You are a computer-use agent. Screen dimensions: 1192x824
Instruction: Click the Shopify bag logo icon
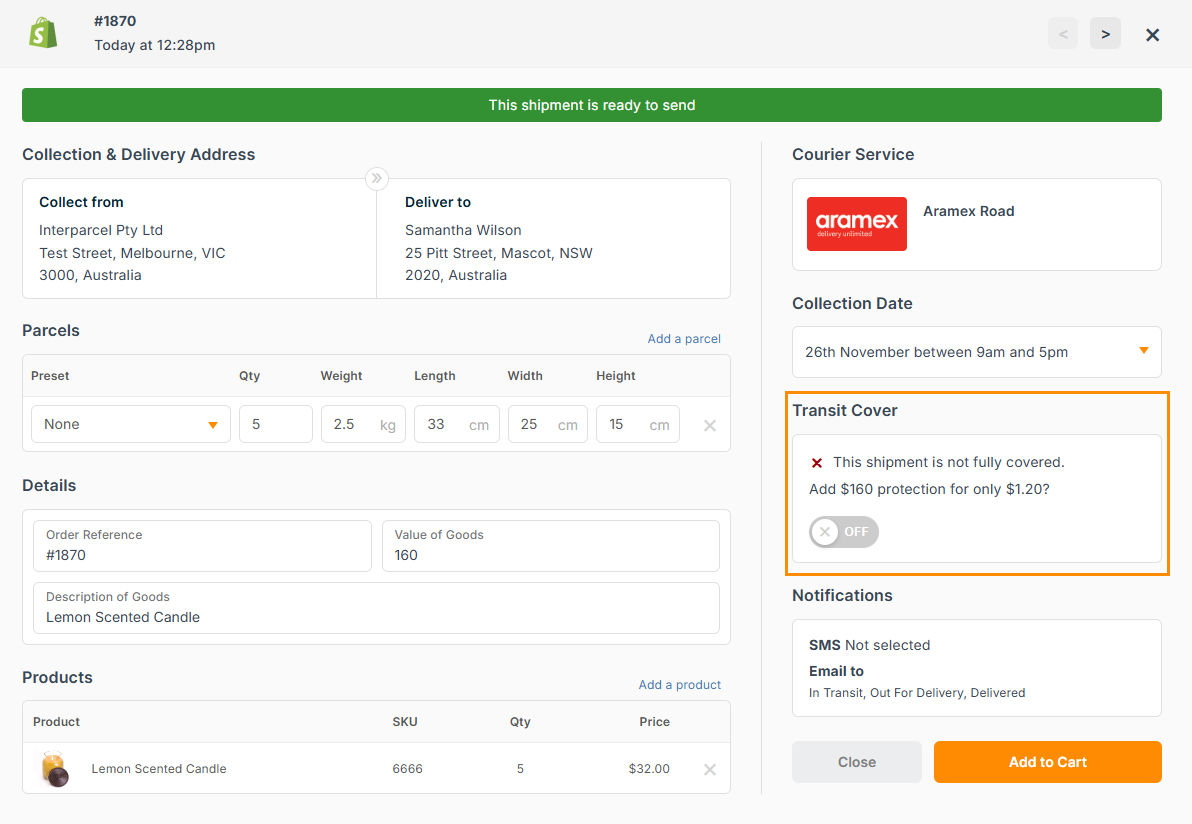tap(43, 33)
